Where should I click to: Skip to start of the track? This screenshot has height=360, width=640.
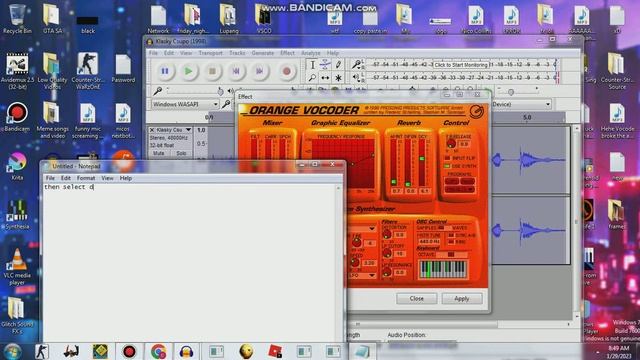coord(236,71)
